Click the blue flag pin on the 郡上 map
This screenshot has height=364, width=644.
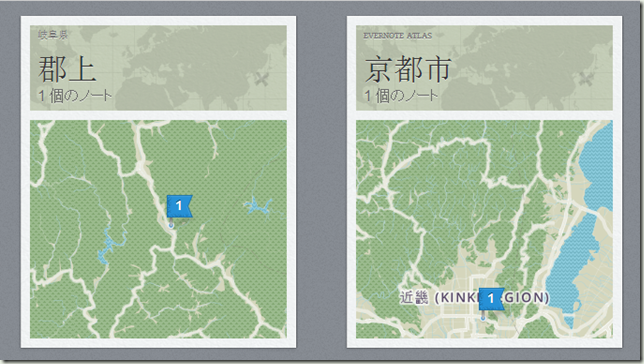click(179, 206)
